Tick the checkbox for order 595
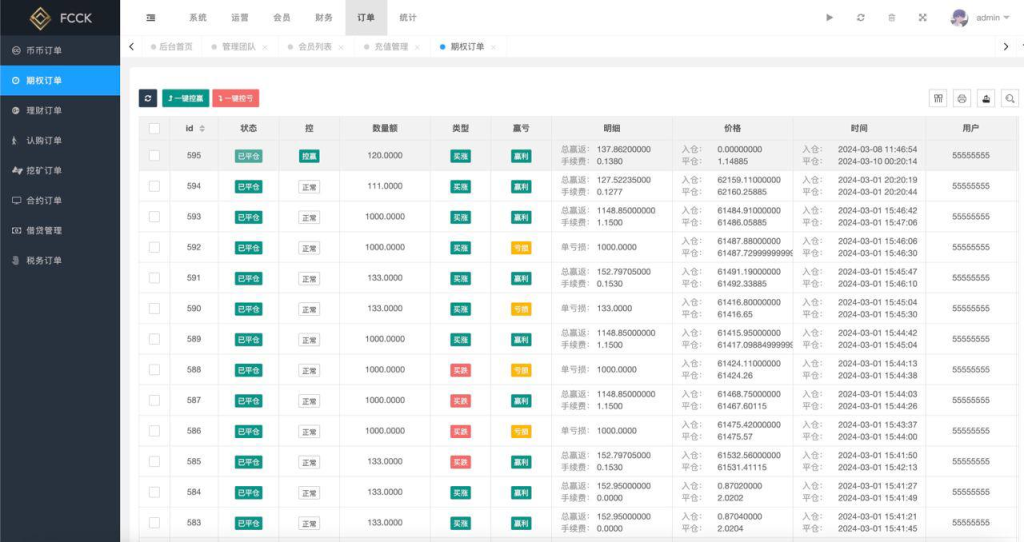The image size is (1024, 542). [155, 155]
